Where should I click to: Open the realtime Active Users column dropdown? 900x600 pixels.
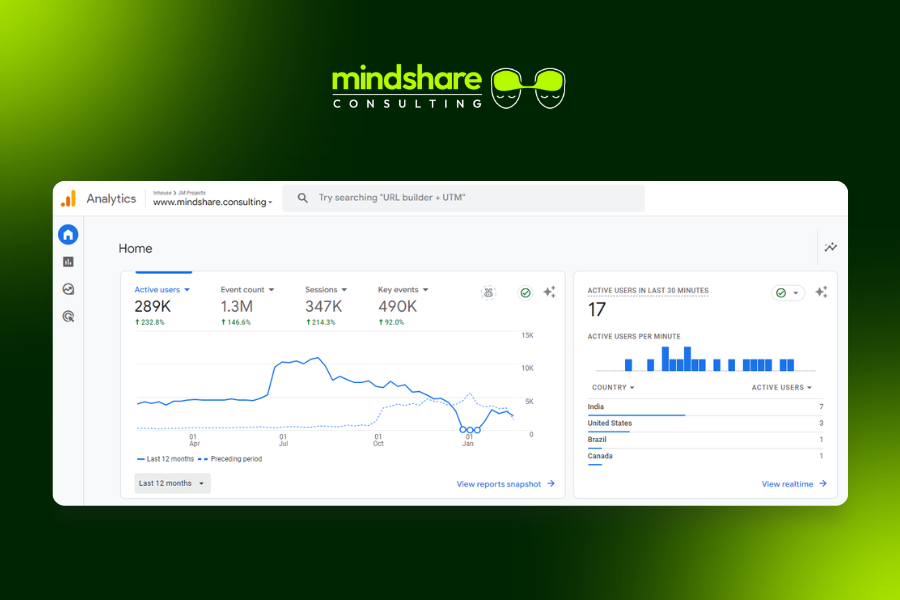pyautogui.click(x=782, y=388)
